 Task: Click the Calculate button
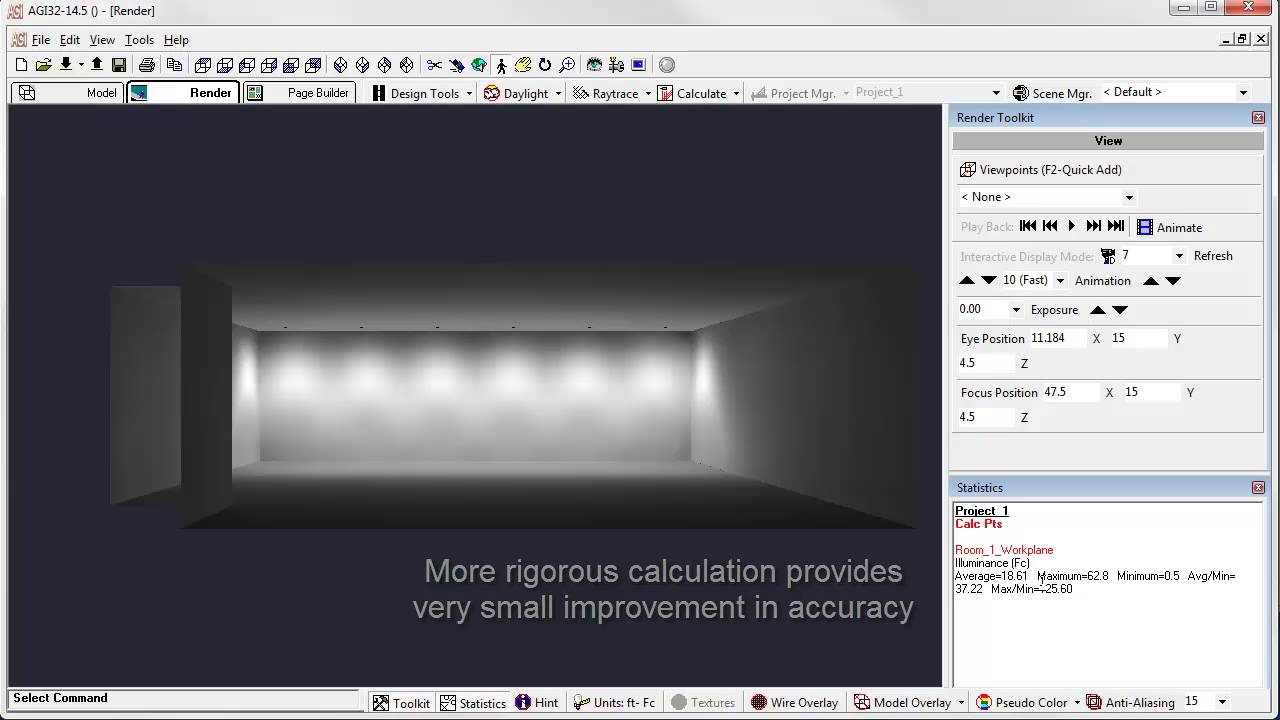692,94
